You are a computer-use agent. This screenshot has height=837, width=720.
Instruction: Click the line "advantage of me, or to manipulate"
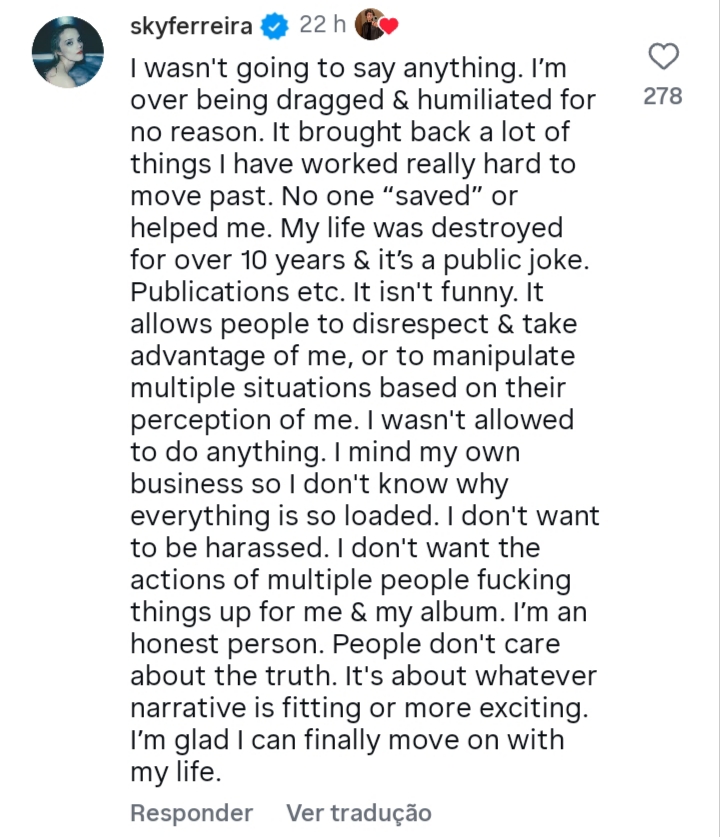tap(352, 356)
